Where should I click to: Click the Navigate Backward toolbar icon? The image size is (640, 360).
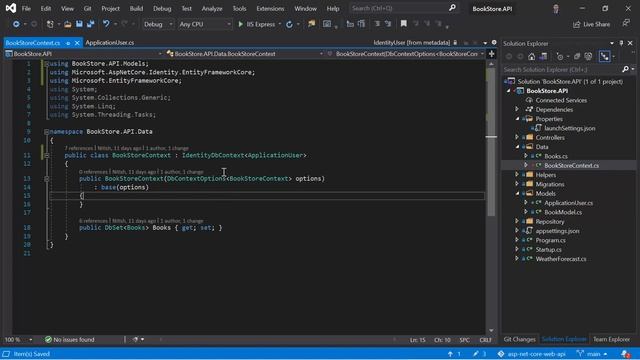[x=16, y=24]
